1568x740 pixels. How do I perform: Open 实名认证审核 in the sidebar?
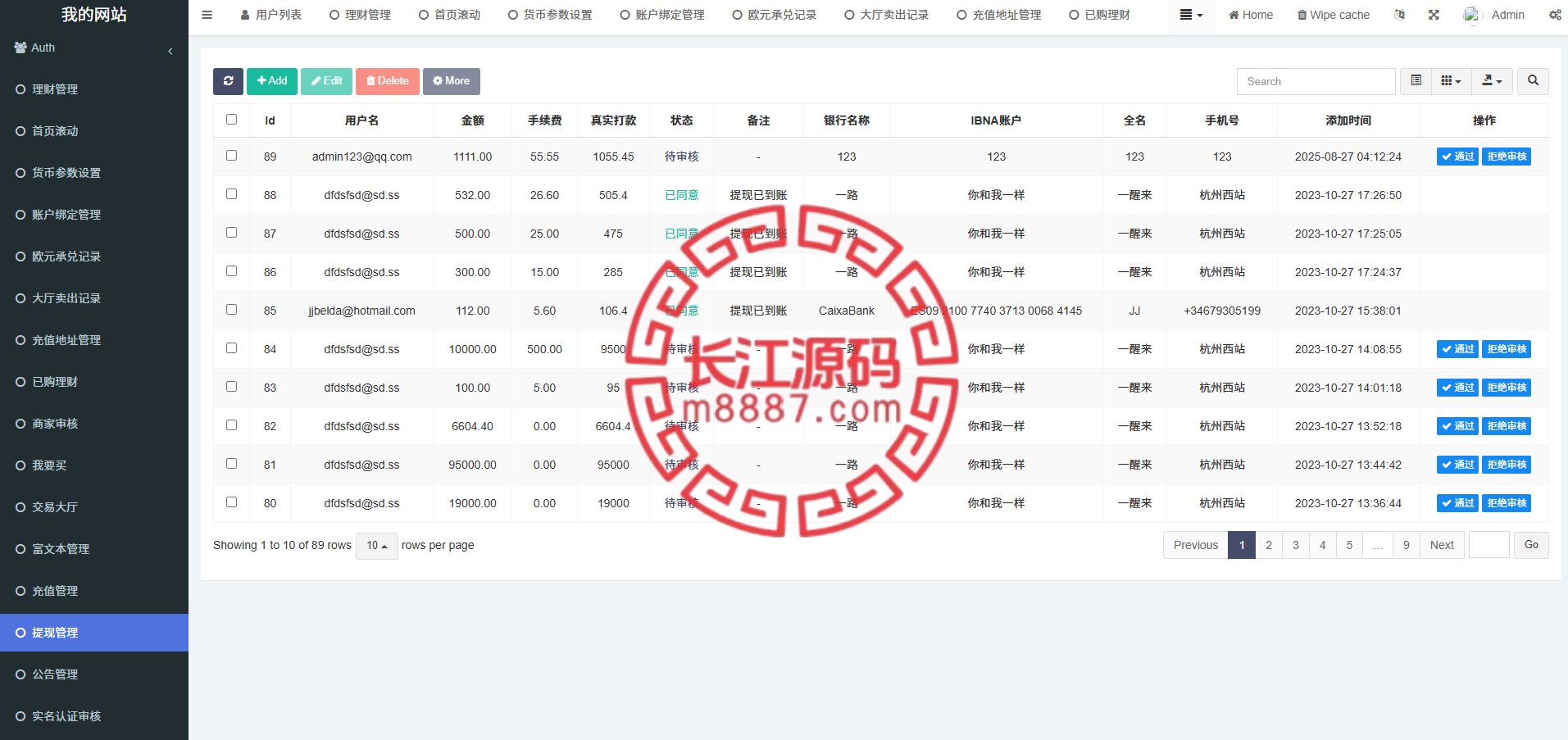coord(94,716)
